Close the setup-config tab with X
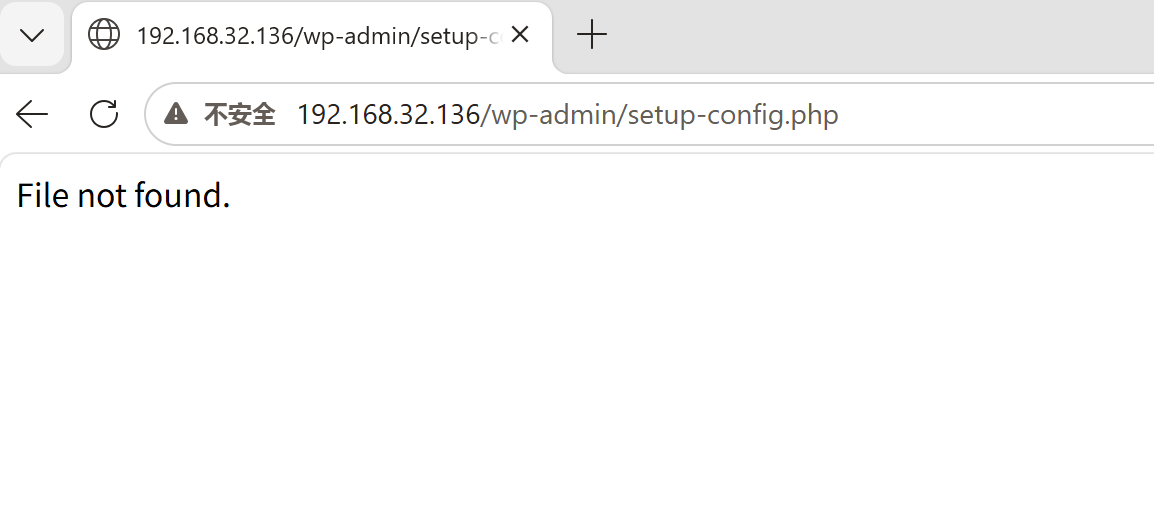 (x=520, y=35)
